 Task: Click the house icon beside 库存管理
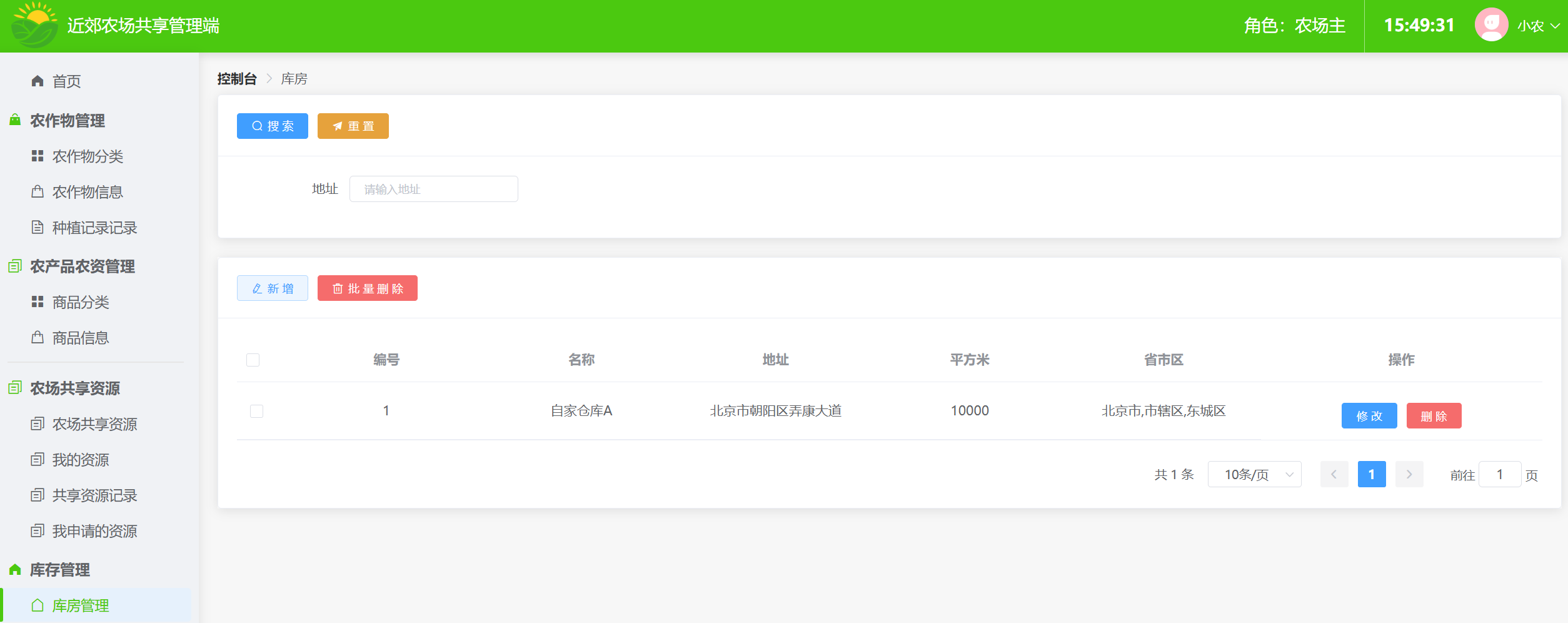pos(15,570)
